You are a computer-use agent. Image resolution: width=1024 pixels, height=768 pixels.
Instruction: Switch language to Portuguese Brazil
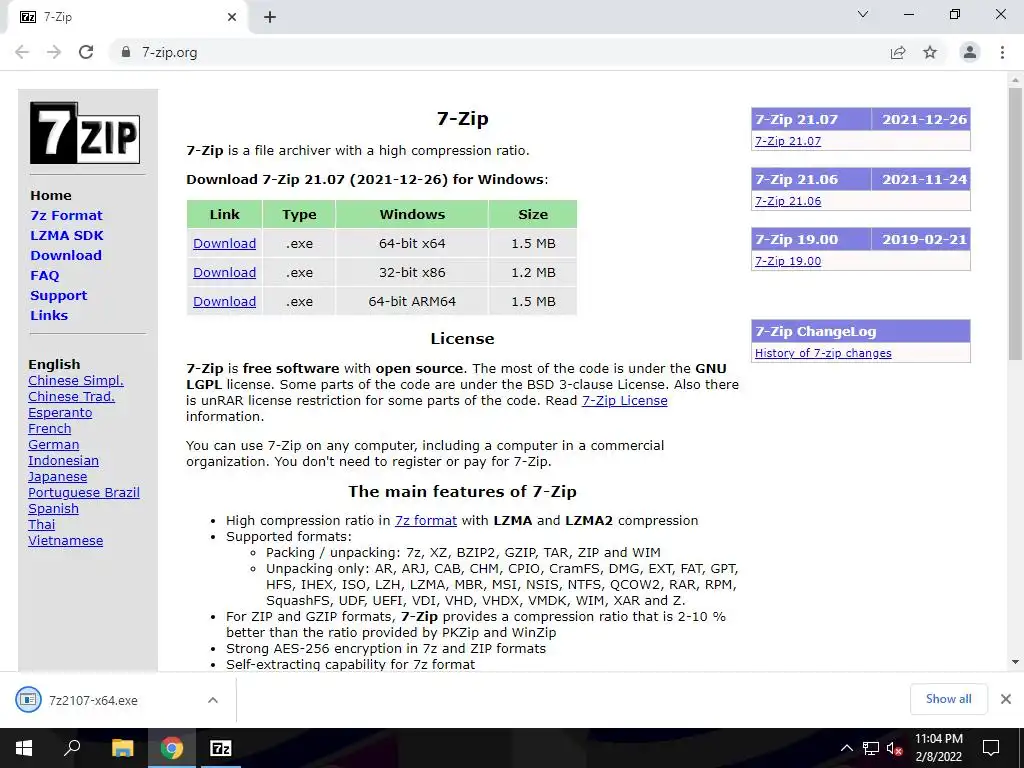(x=84, y=492)
